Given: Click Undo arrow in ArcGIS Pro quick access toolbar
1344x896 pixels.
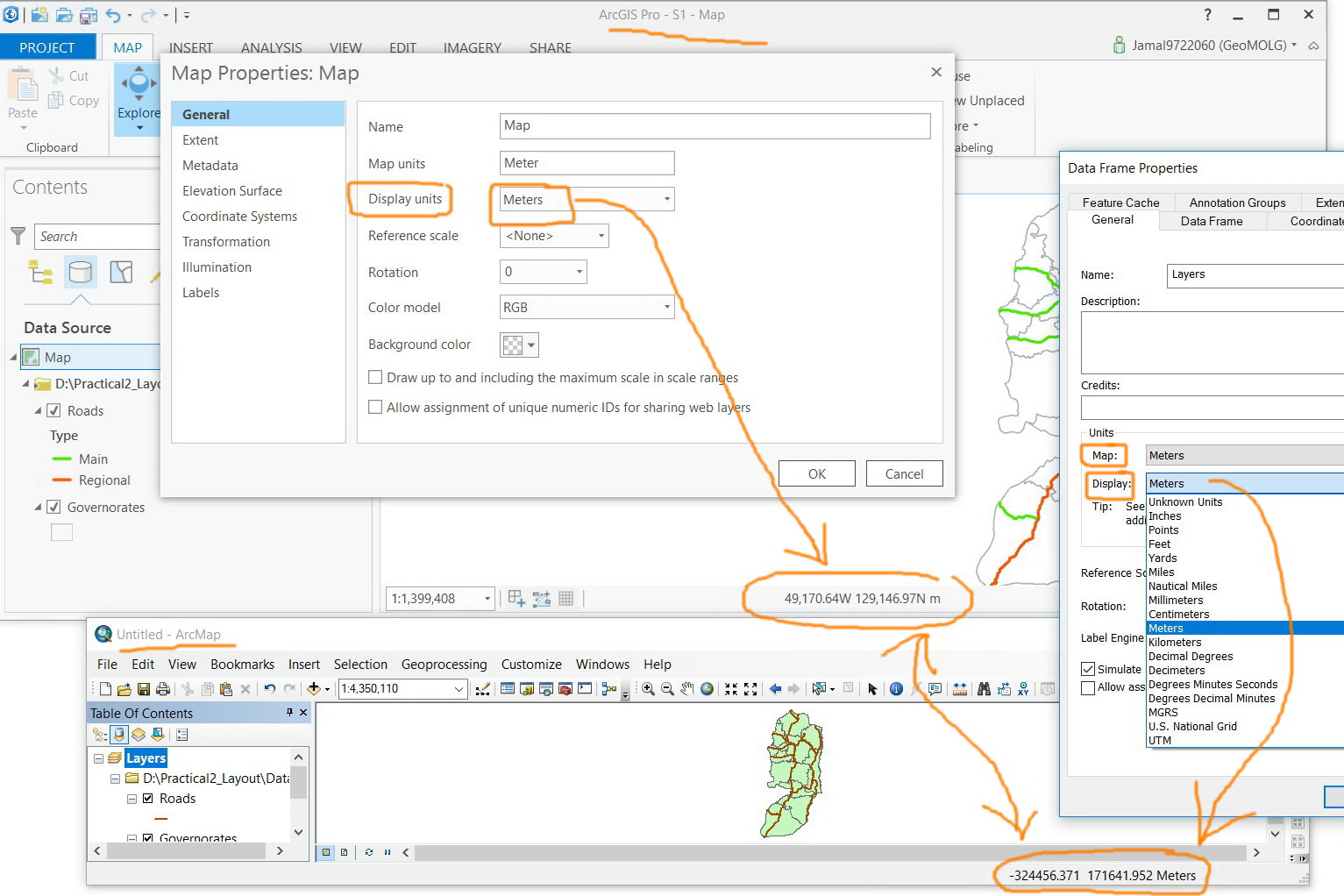Looking at the screenshot, I should pyautogui.click(x=112, y=15).
